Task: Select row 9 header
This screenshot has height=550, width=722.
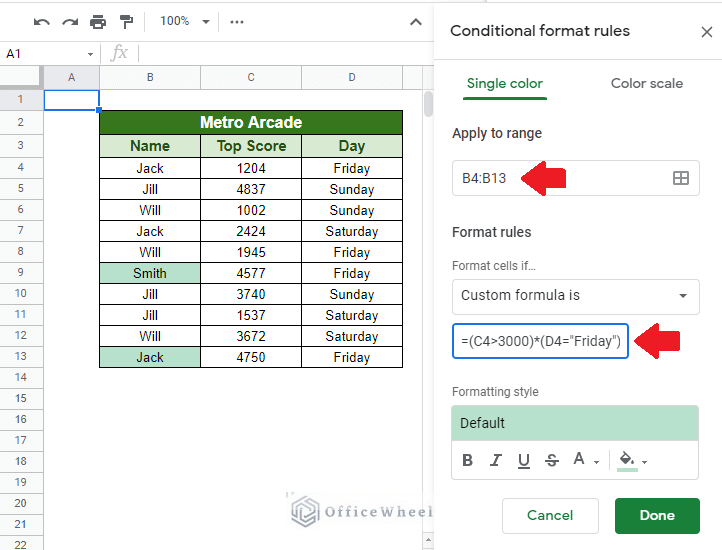Action: point(21,273)
